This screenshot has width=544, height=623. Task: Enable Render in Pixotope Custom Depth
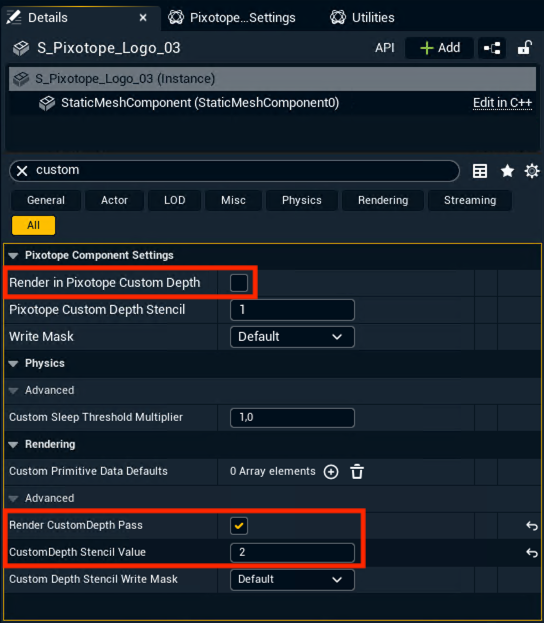pos(239,283)
